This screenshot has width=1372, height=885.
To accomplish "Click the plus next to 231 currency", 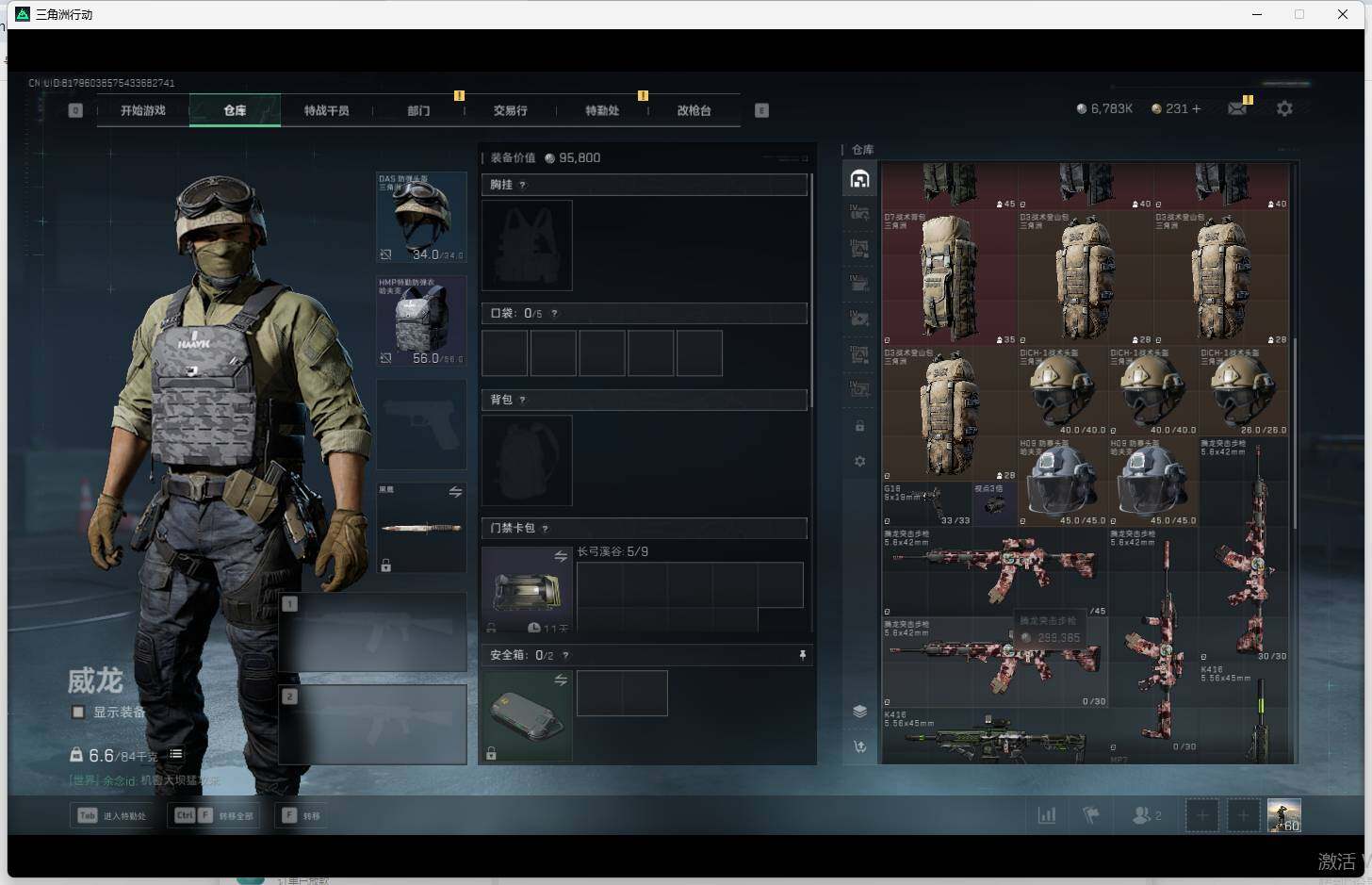I will coord(1197,108).
